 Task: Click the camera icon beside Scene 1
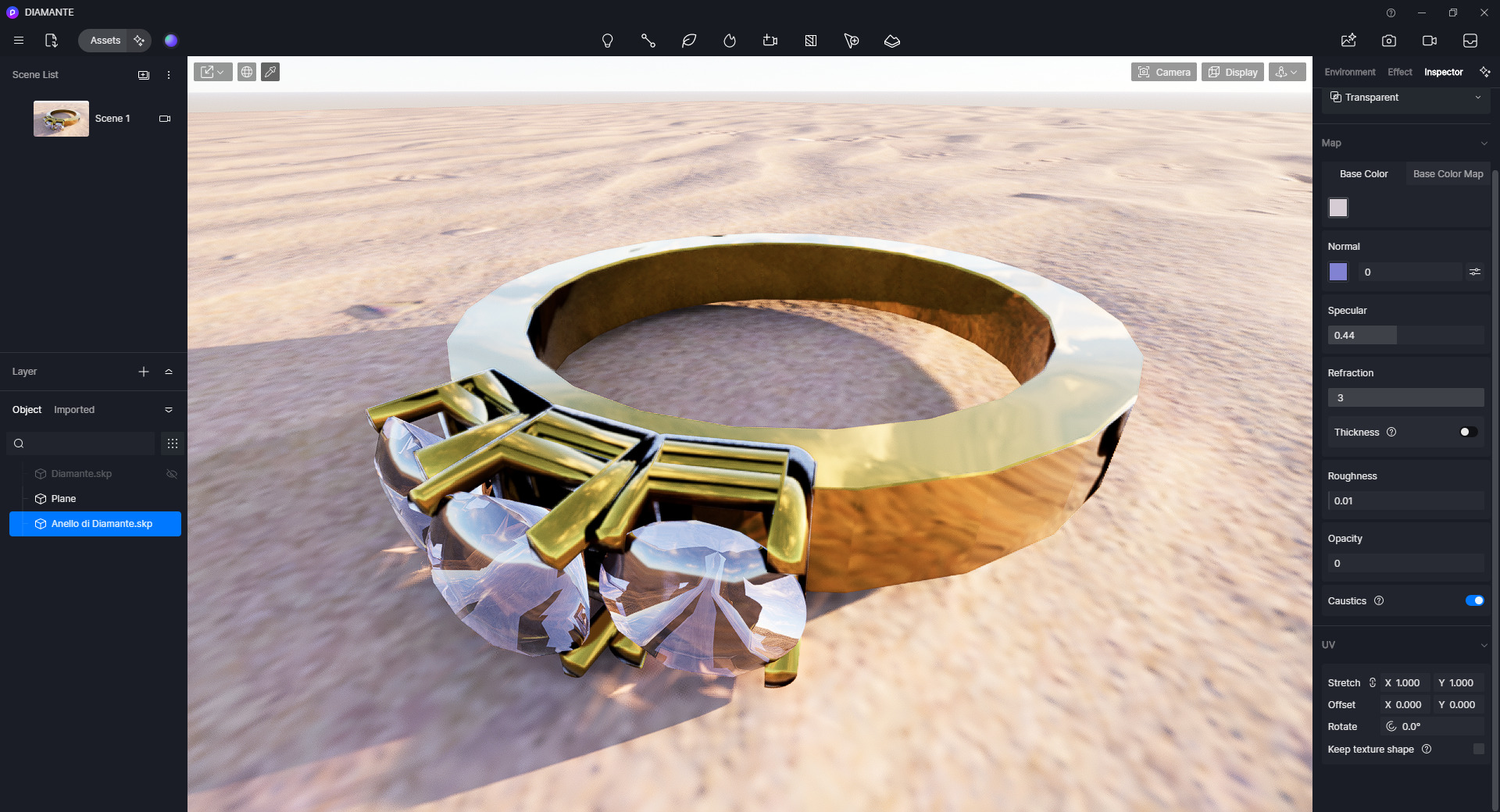coord(165,119)
